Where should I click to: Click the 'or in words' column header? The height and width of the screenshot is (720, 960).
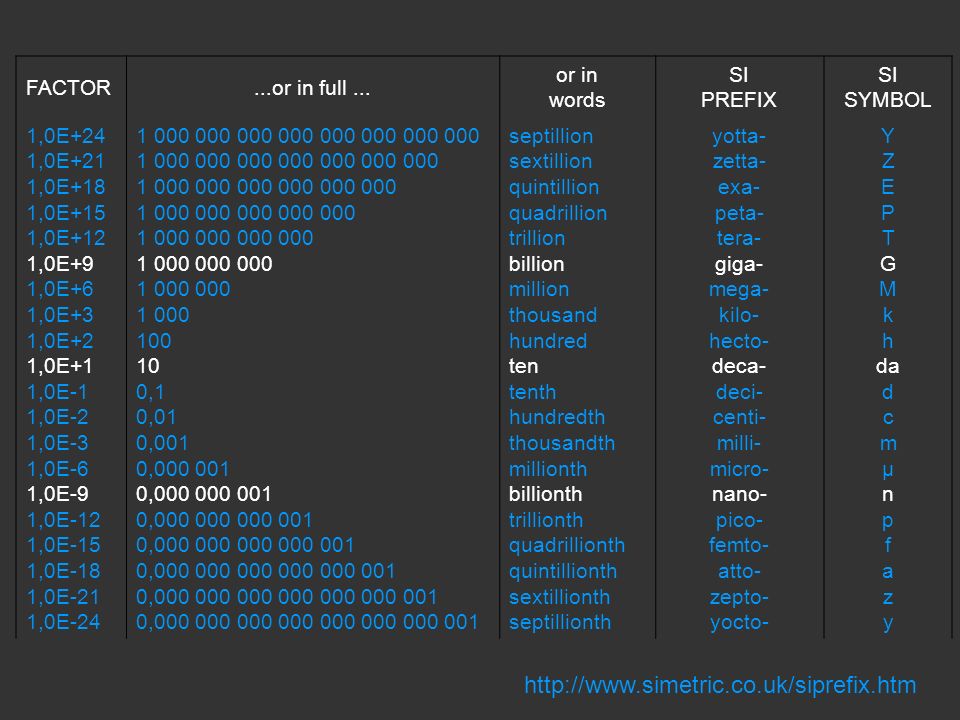pos(577,88)
